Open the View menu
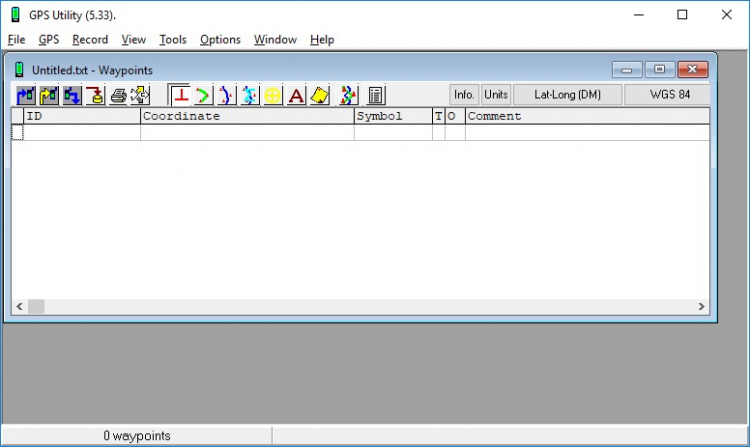The image size is (750, 447). tap(133, 40)
